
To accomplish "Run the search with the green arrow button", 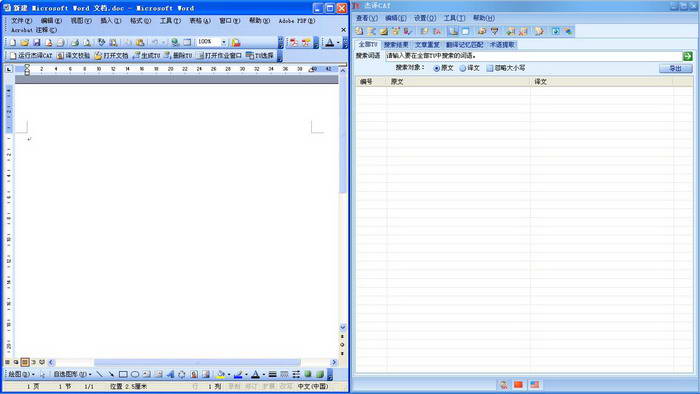I will click(688, 56).
